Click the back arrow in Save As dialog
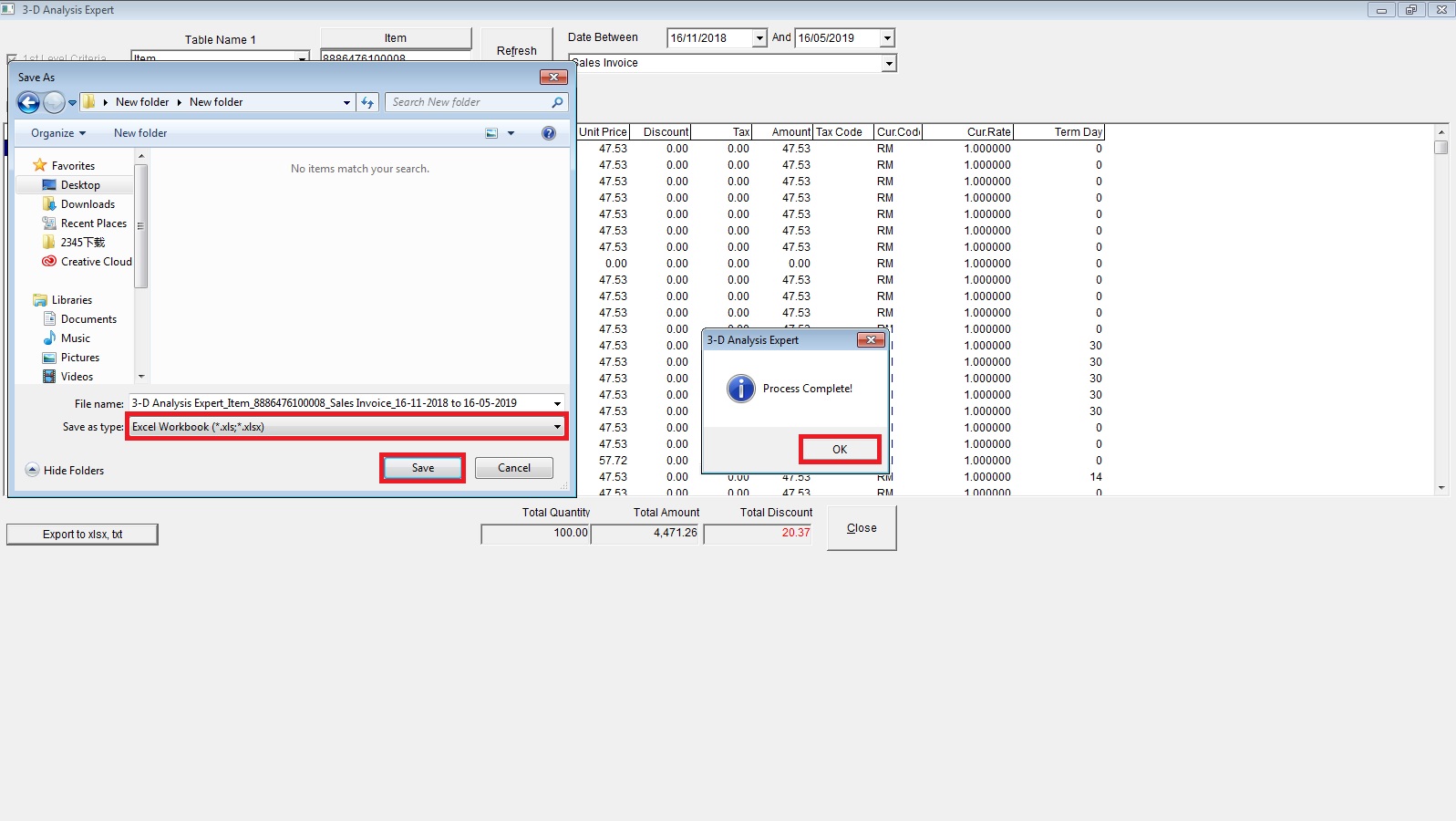Viewport: 1456px width, 821px height. (x=28, y=103)
